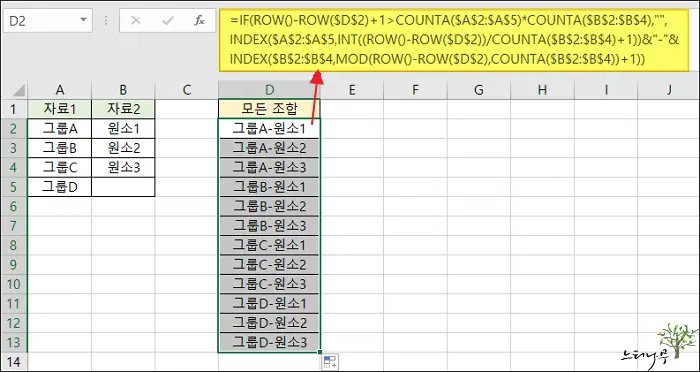Select cell 그룹D-원소2
700x372 pixels.
tap(269, 323)
